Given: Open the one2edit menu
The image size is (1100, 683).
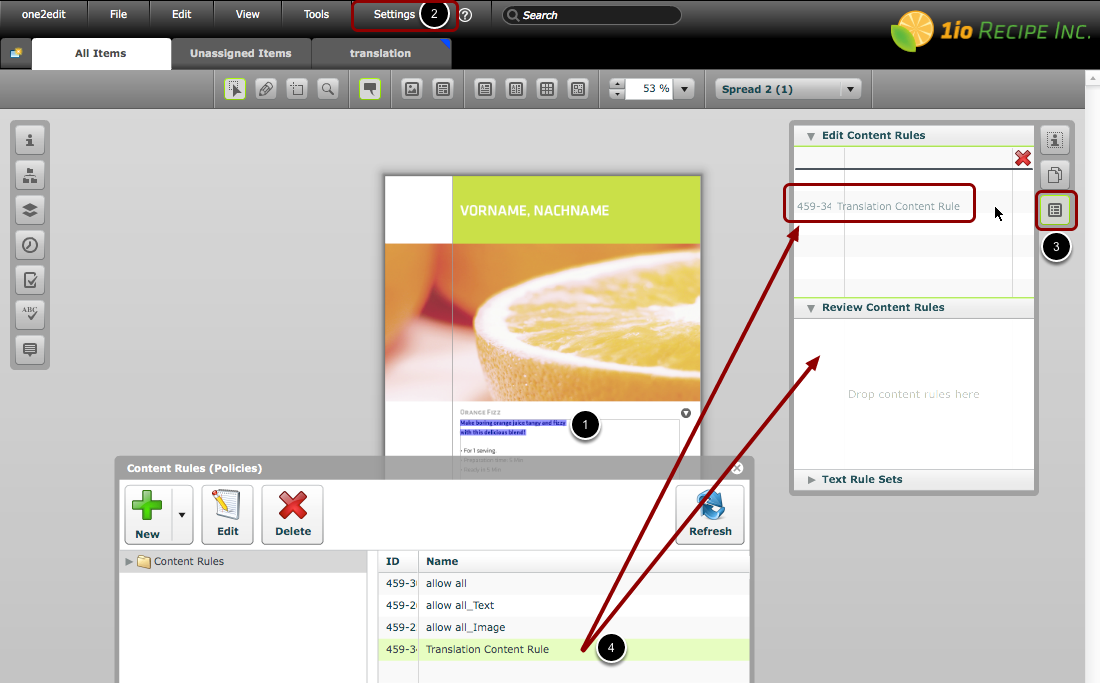Looking at the screenshot, I should coord(43,14).
